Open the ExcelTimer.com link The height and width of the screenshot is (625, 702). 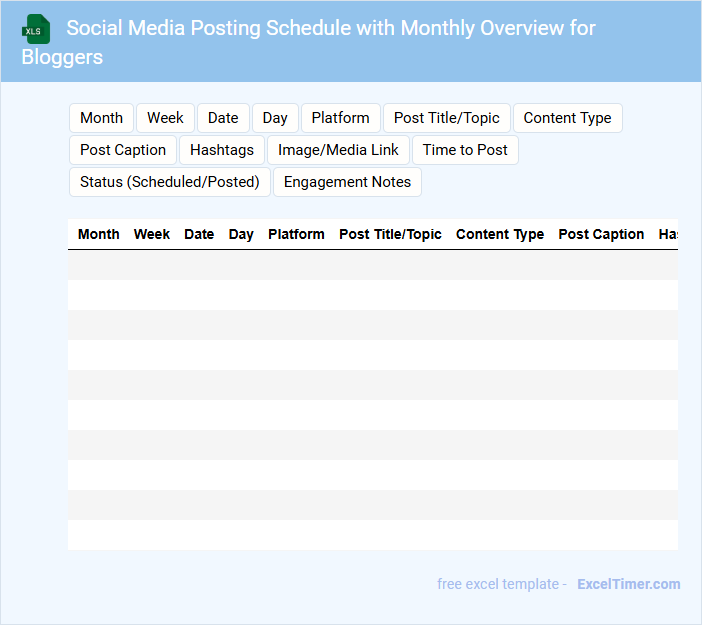628,584
